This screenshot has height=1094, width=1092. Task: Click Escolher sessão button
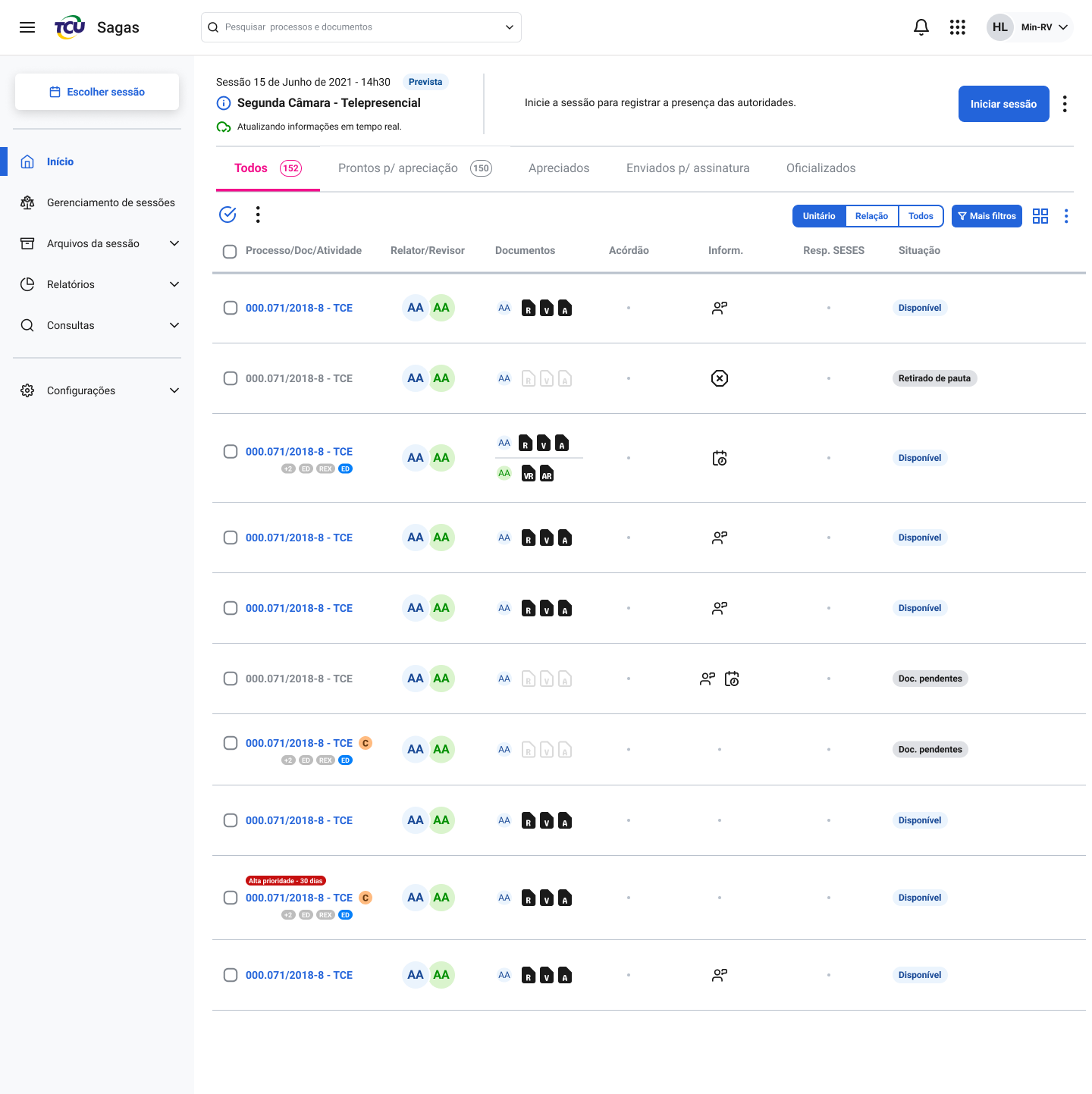tap(97, 92)
